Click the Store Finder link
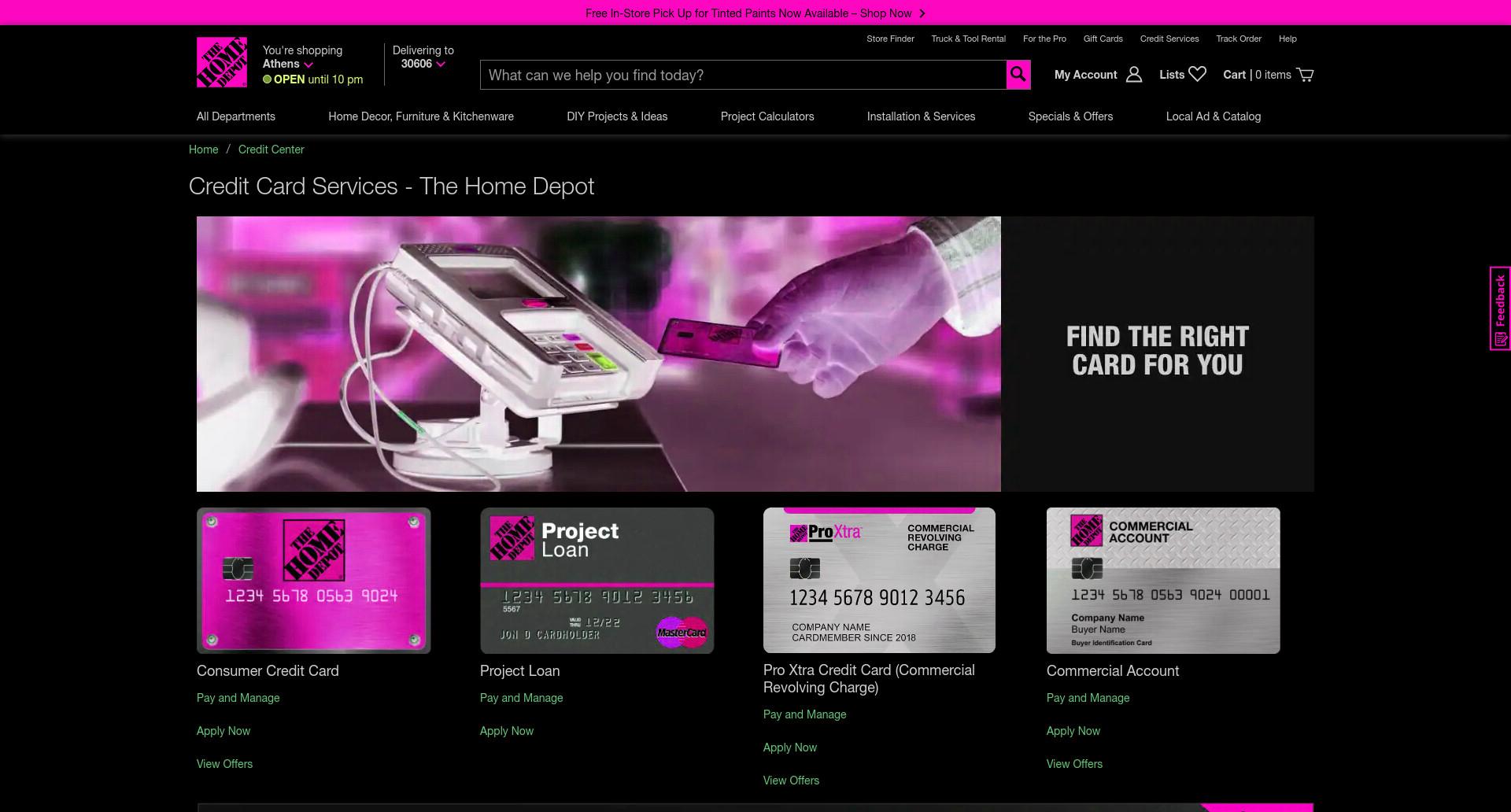Viewport: 1511px width, 812px height. [890, 39]
